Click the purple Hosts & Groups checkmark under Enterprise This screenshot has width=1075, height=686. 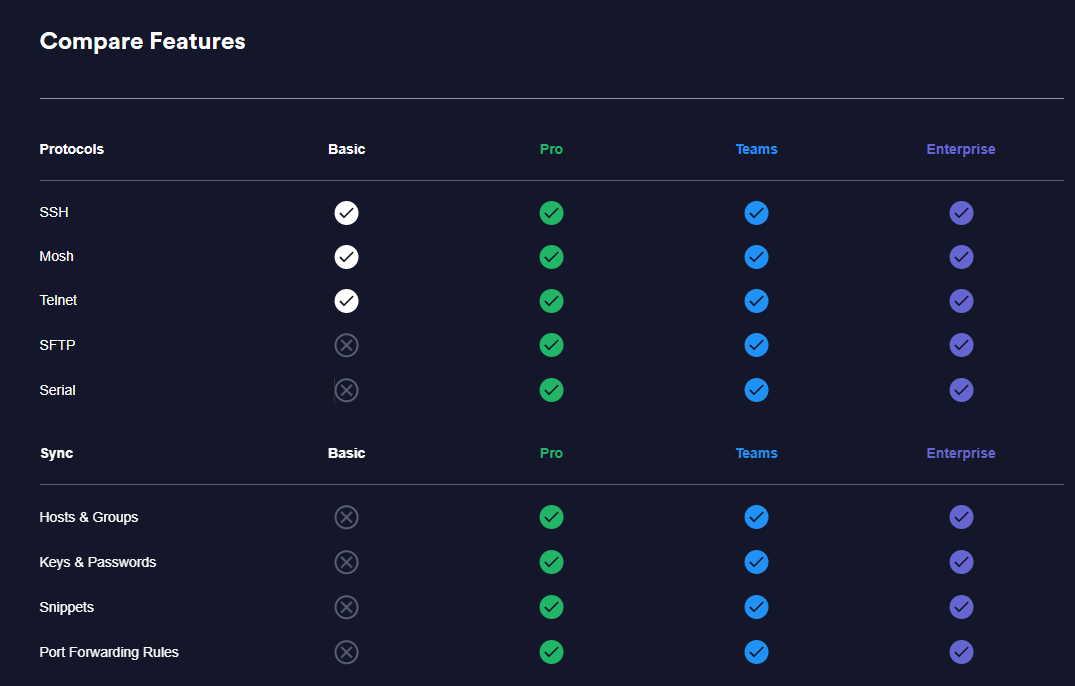click(x=961, y=517)
